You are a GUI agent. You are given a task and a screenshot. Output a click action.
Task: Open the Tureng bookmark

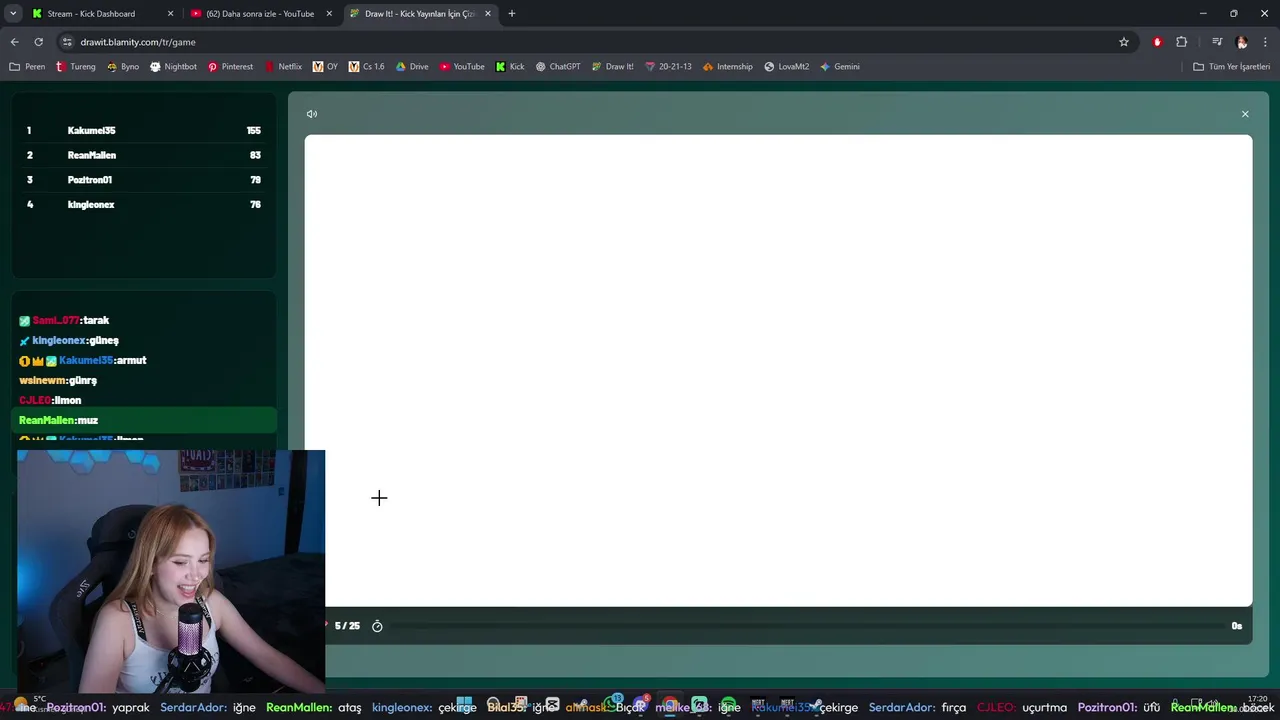(76, 67)
